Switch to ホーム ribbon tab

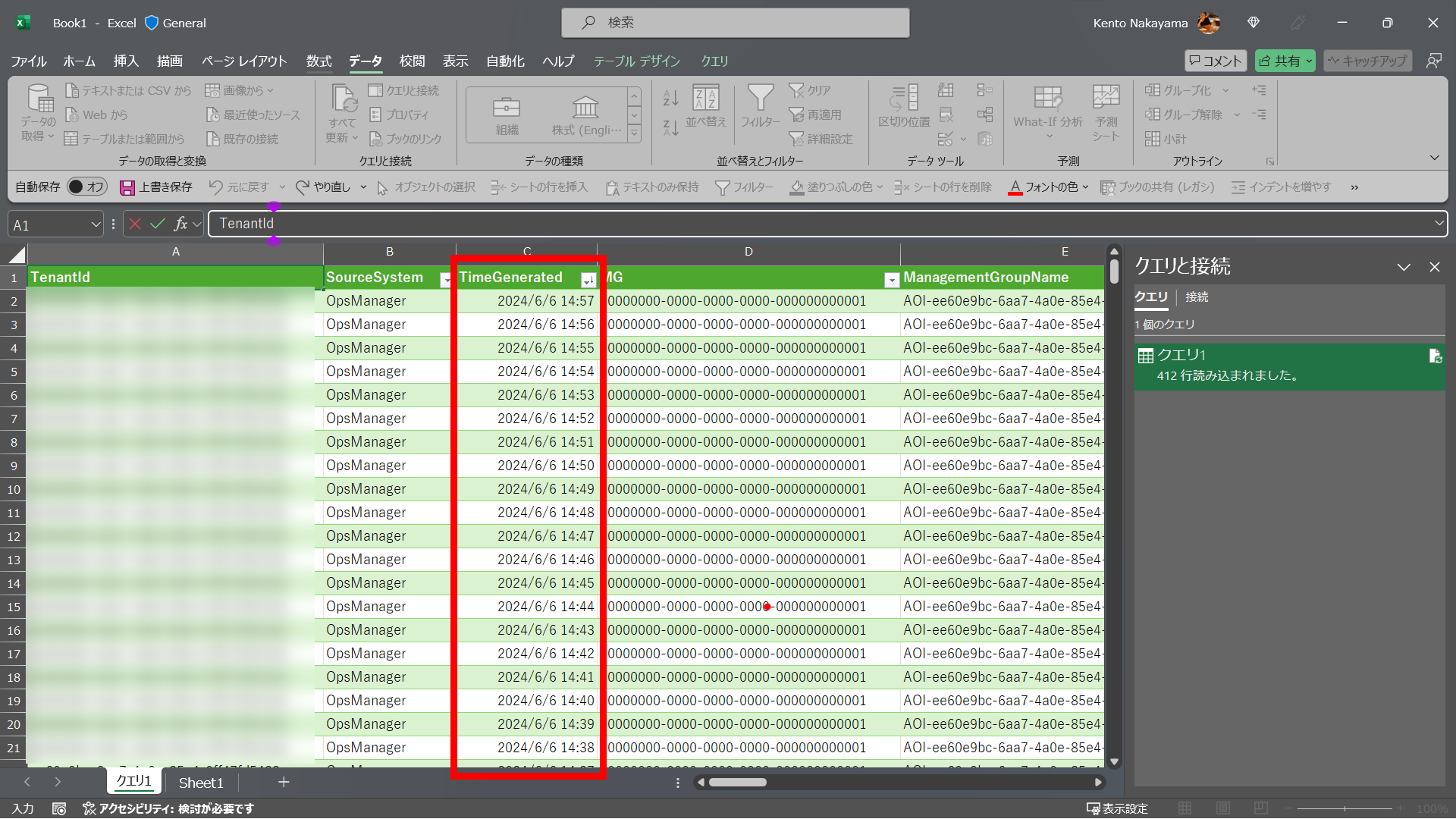click(x=79, y=61)
